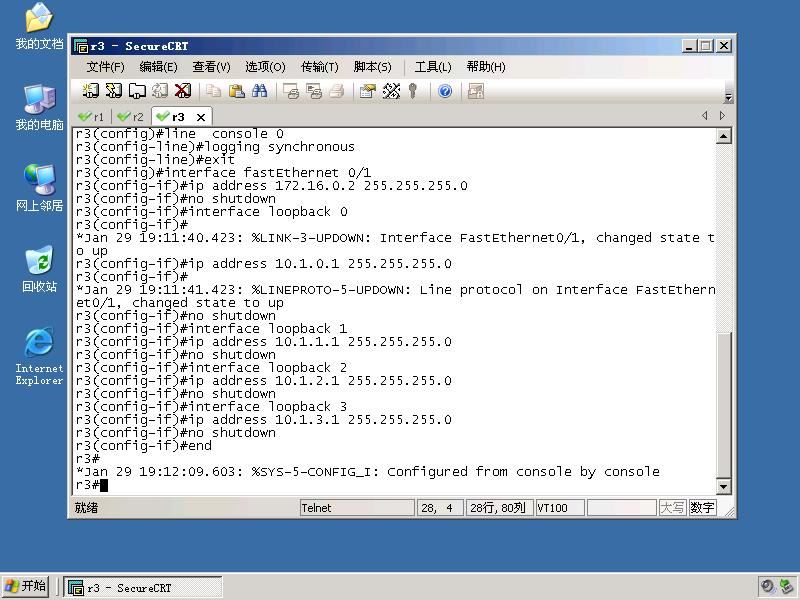Open the 查看(V) menu
This screenshot has width=800, height=600.
pos(211,67)
